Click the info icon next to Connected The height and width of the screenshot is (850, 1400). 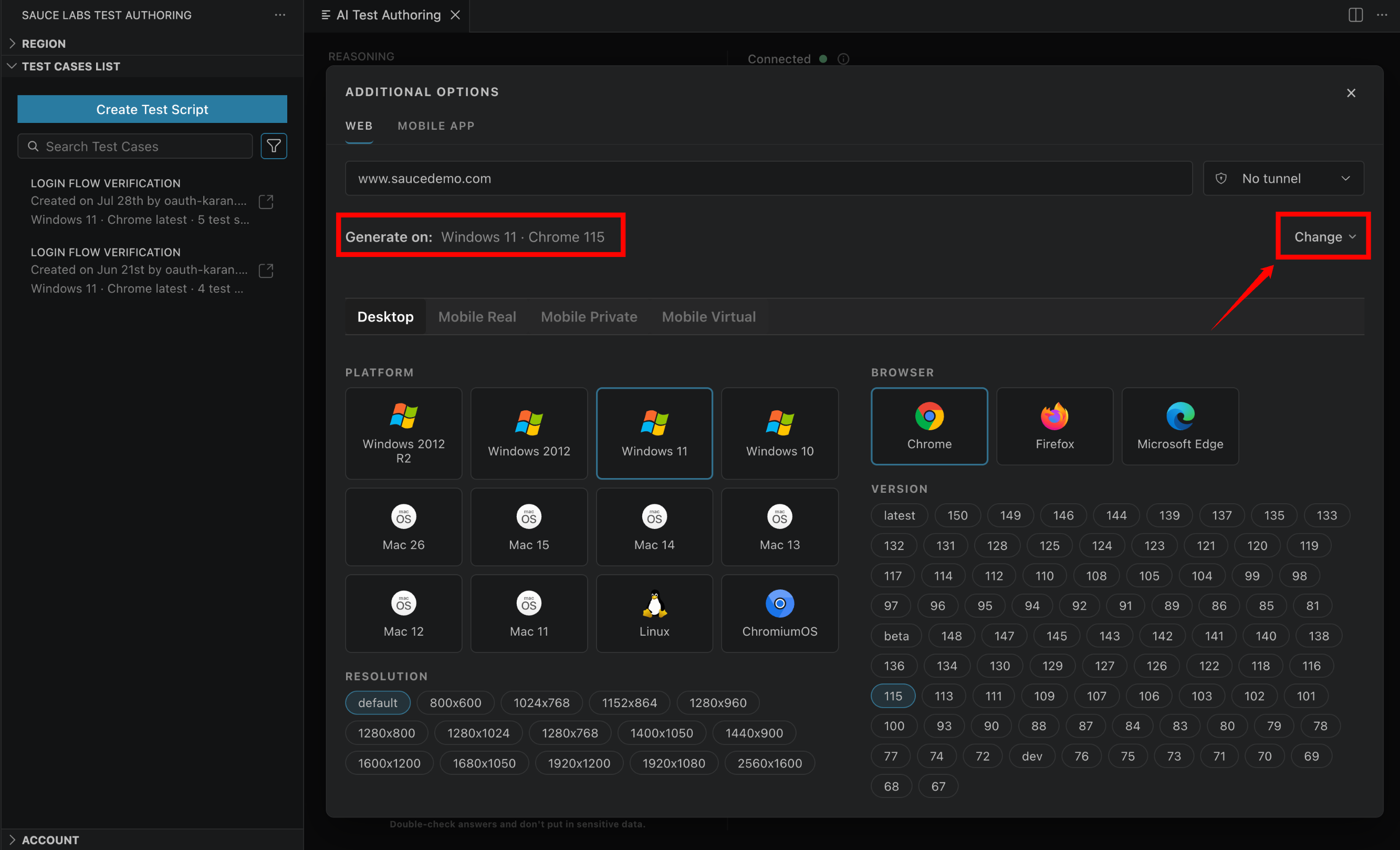click(x=843, y=58)
